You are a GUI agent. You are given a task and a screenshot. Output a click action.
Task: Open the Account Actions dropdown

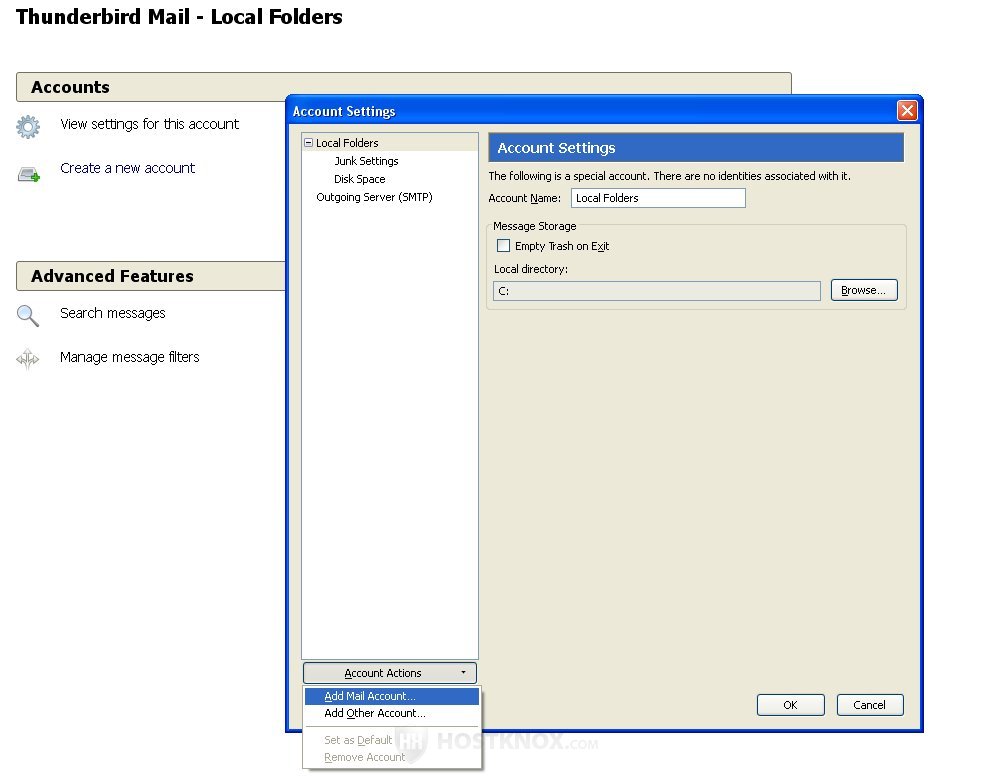tap(389, 673)
